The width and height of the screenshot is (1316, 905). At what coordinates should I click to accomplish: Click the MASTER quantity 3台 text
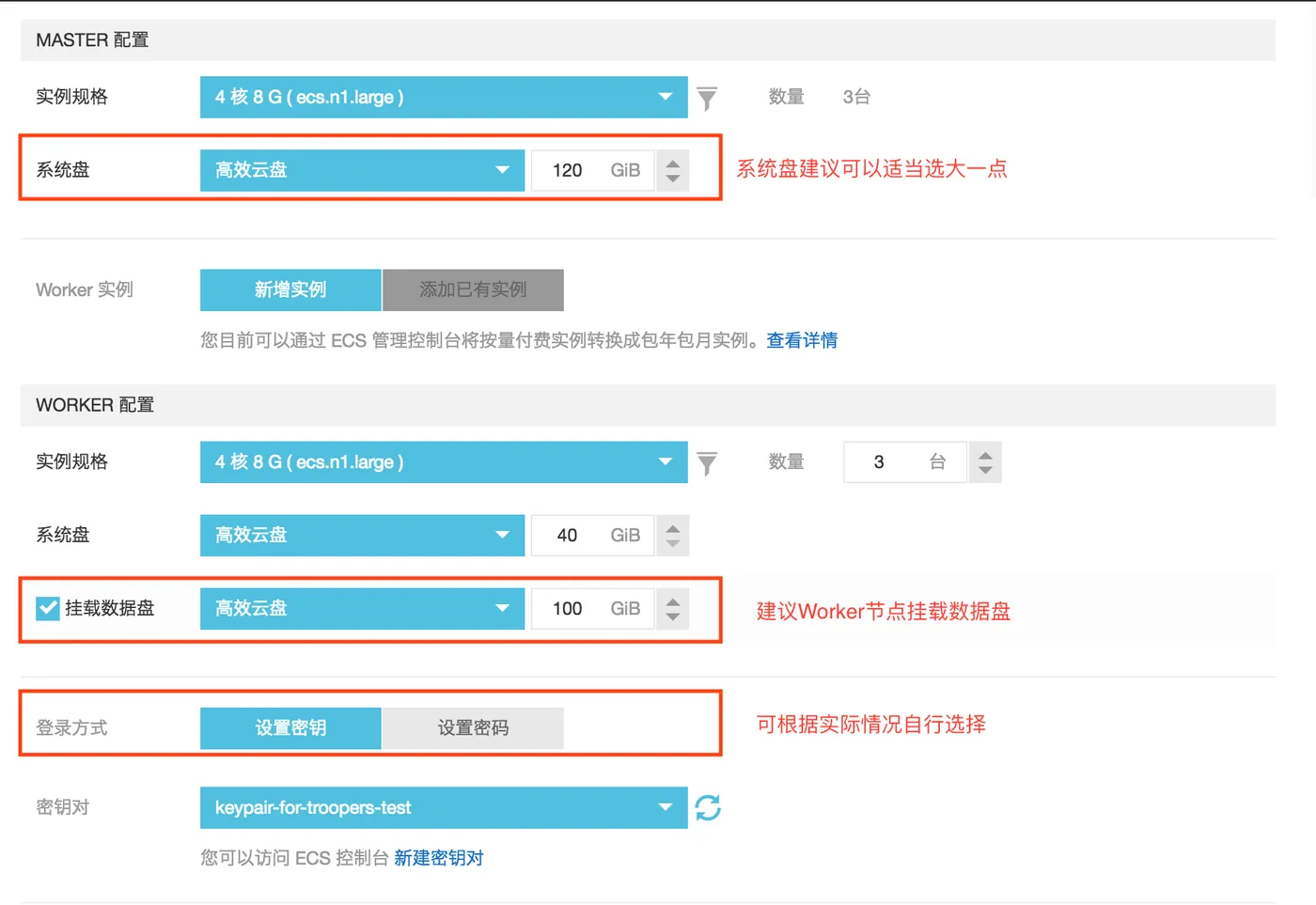856,97
